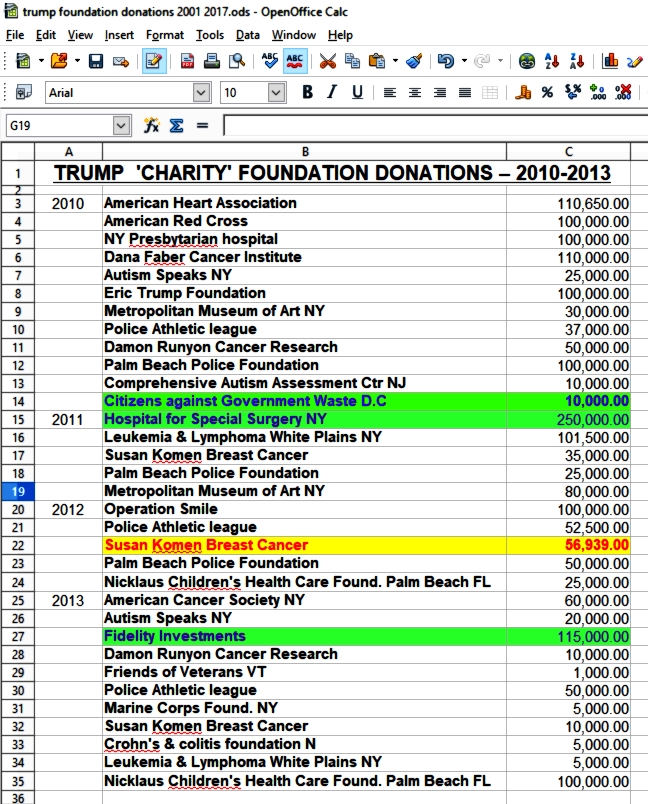This screenshot has height=804, width=648.
Task: Toggle Underline formatting
Action: pos(357,92)
